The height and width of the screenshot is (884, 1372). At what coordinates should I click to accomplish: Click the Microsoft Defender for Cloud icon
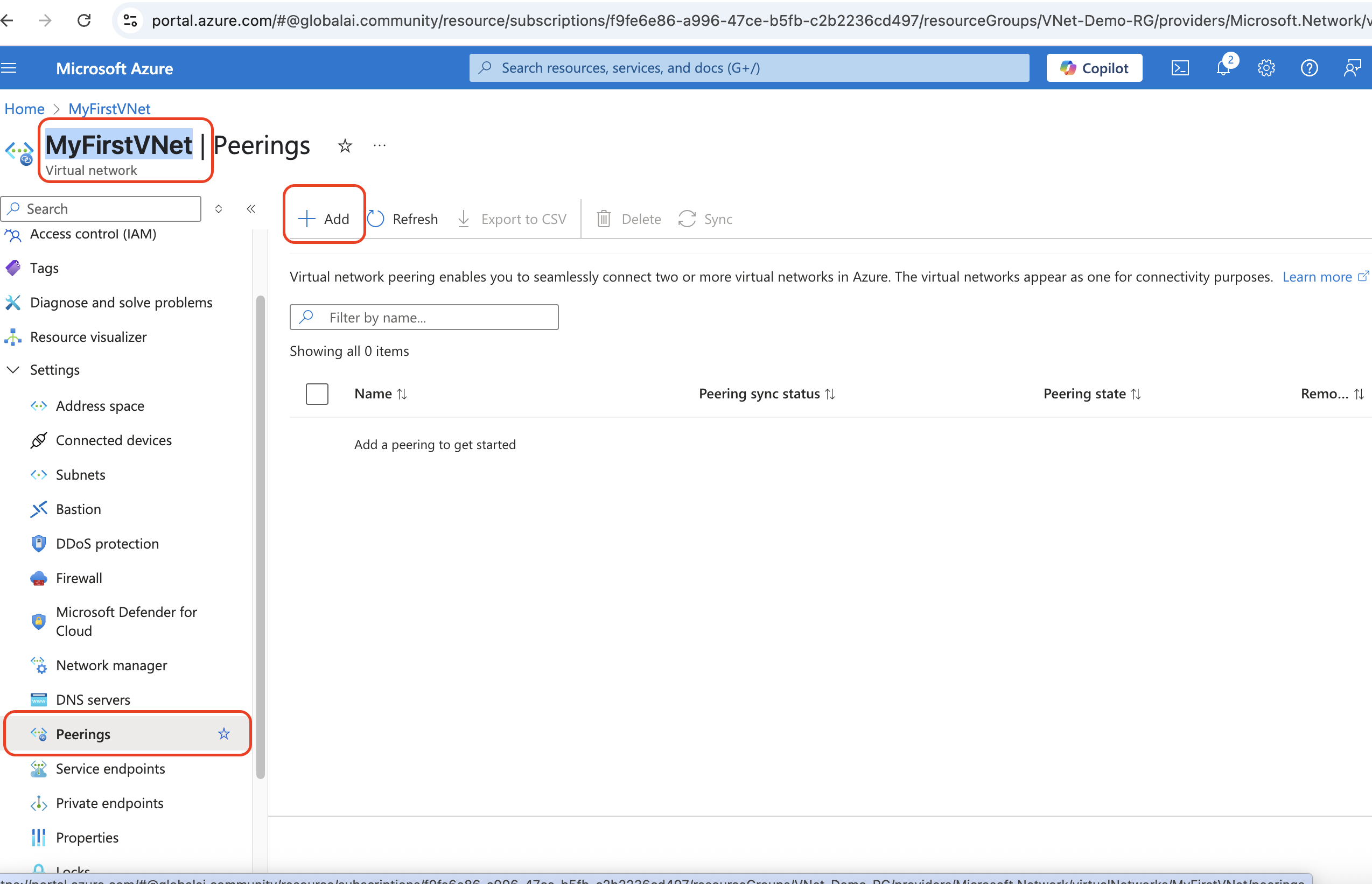click(38, 621)
